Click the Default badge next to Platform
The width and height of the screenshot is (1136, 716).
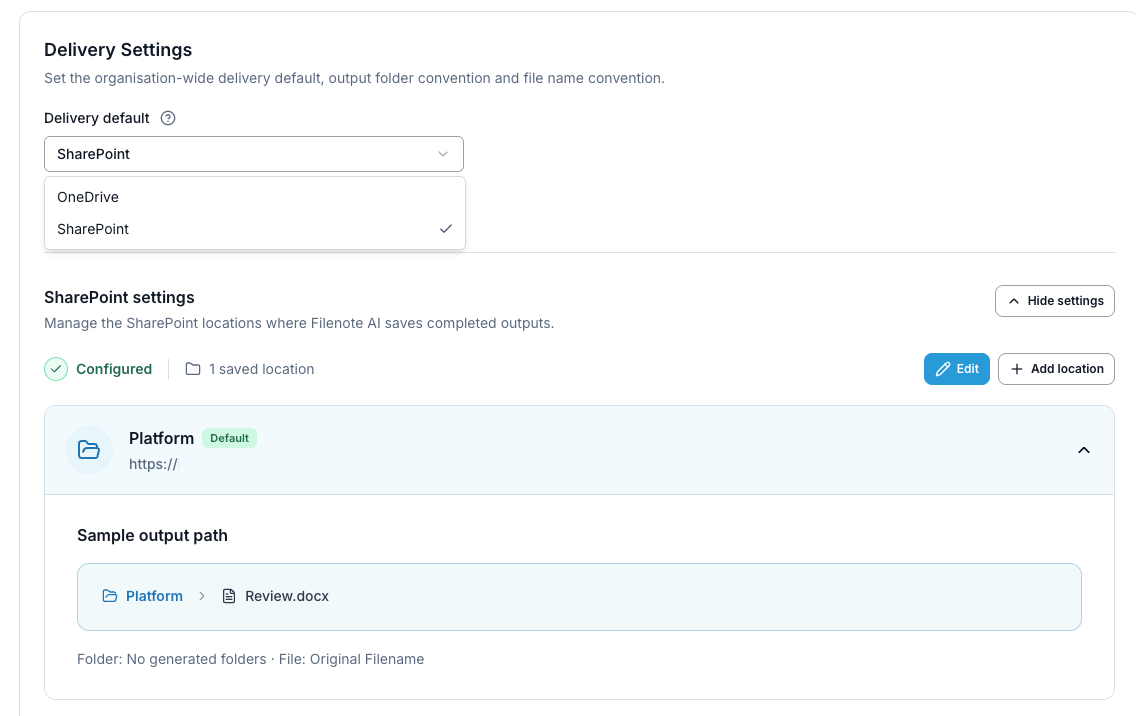229,438
